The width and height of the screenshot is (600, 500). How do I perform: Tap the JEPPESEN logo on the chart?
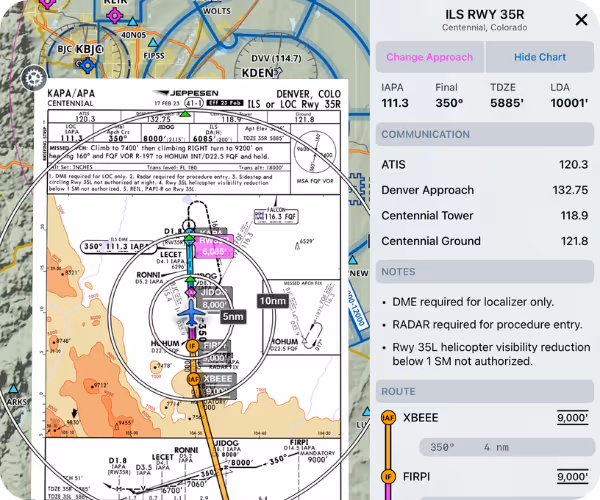tap(186, 93)
